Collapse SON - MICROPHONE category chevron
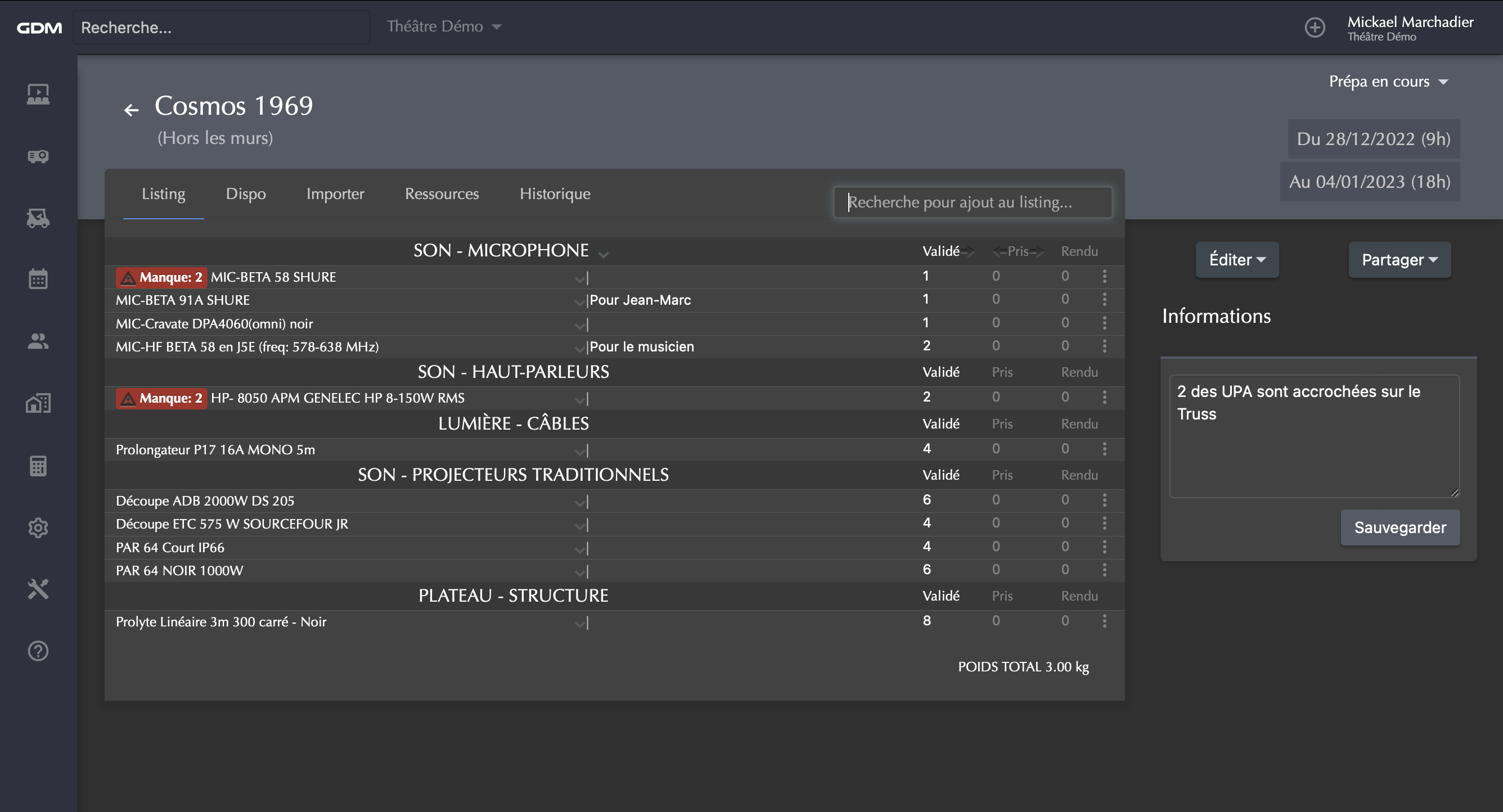This screenshot has width=1503, height=812. tap(604, 254)
